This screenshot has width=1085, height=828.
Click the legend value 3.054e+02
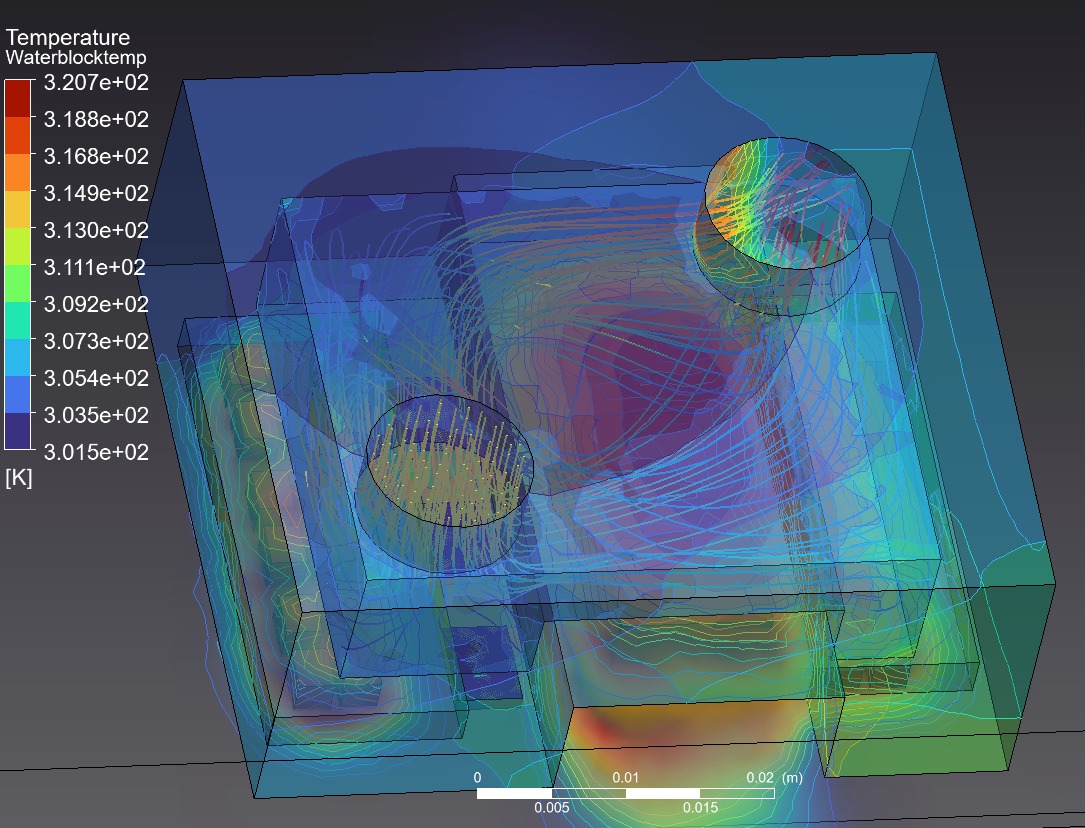pos(96,378)
